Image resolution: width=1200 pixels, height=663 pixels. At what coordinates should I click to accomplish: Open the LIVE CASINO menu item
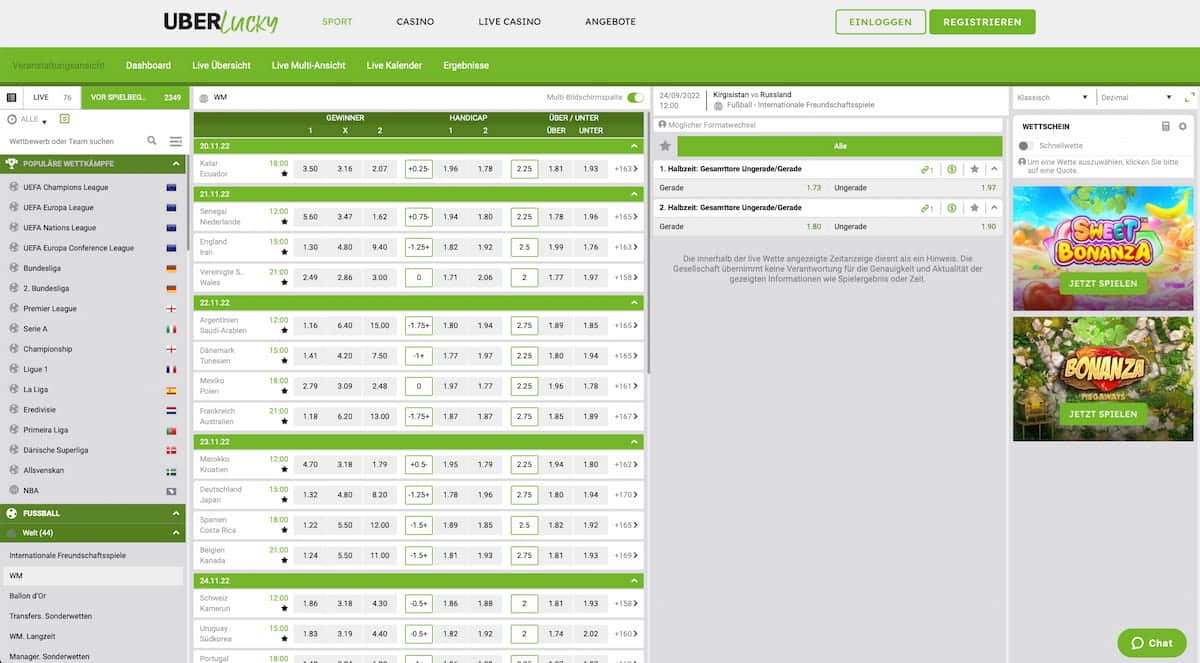pos(510,22)
